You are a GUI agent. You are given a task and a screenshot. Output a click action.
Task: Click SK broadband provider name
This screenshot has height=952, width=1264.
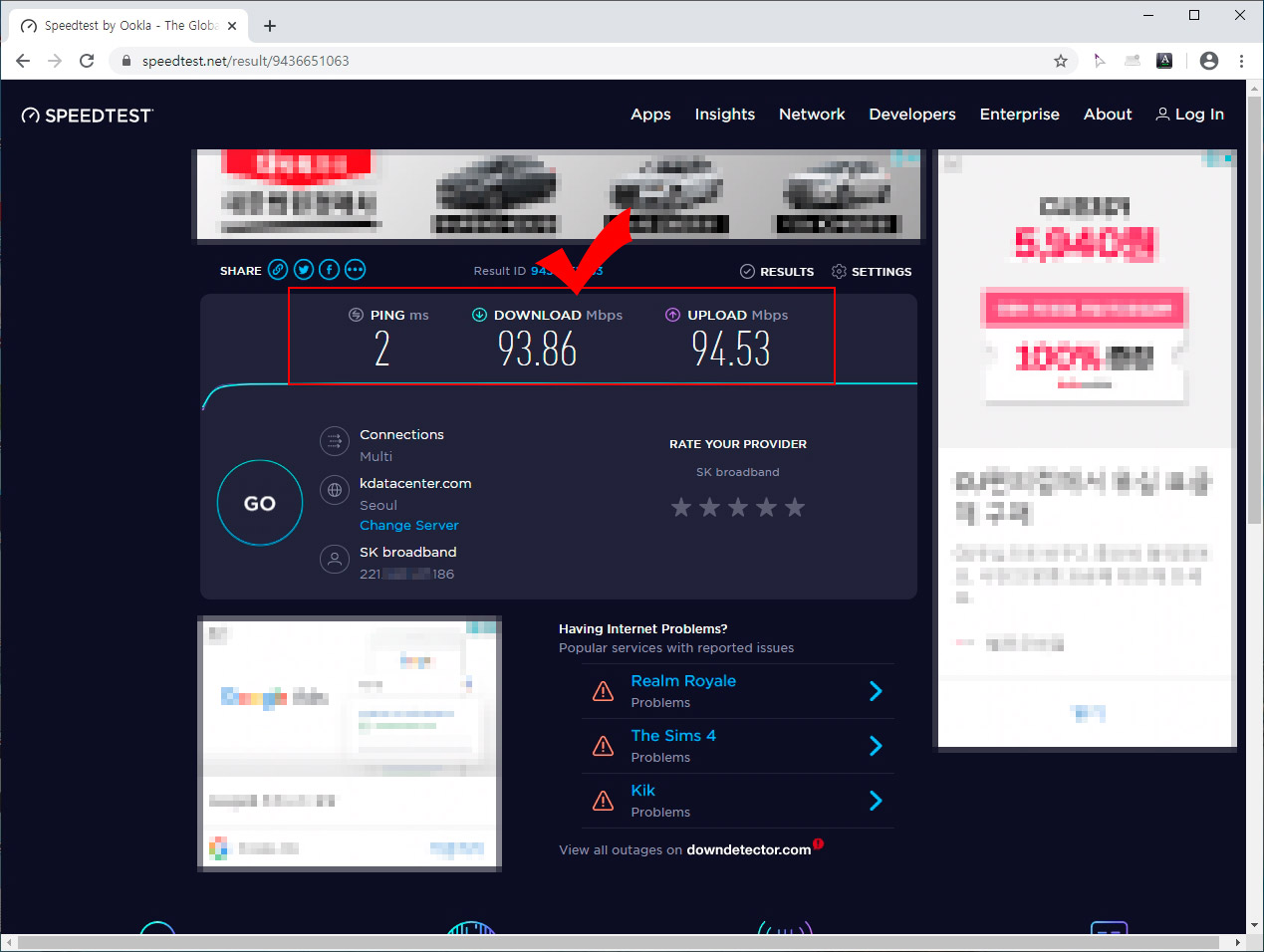(x=408, y=552)
